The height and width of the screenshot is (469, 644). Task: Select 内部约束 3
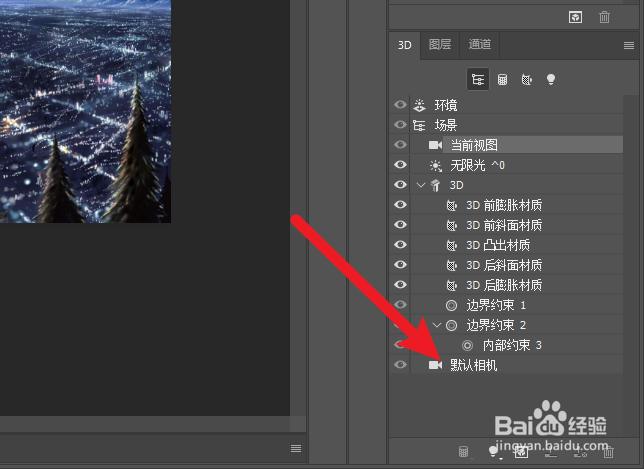(512, 345)
